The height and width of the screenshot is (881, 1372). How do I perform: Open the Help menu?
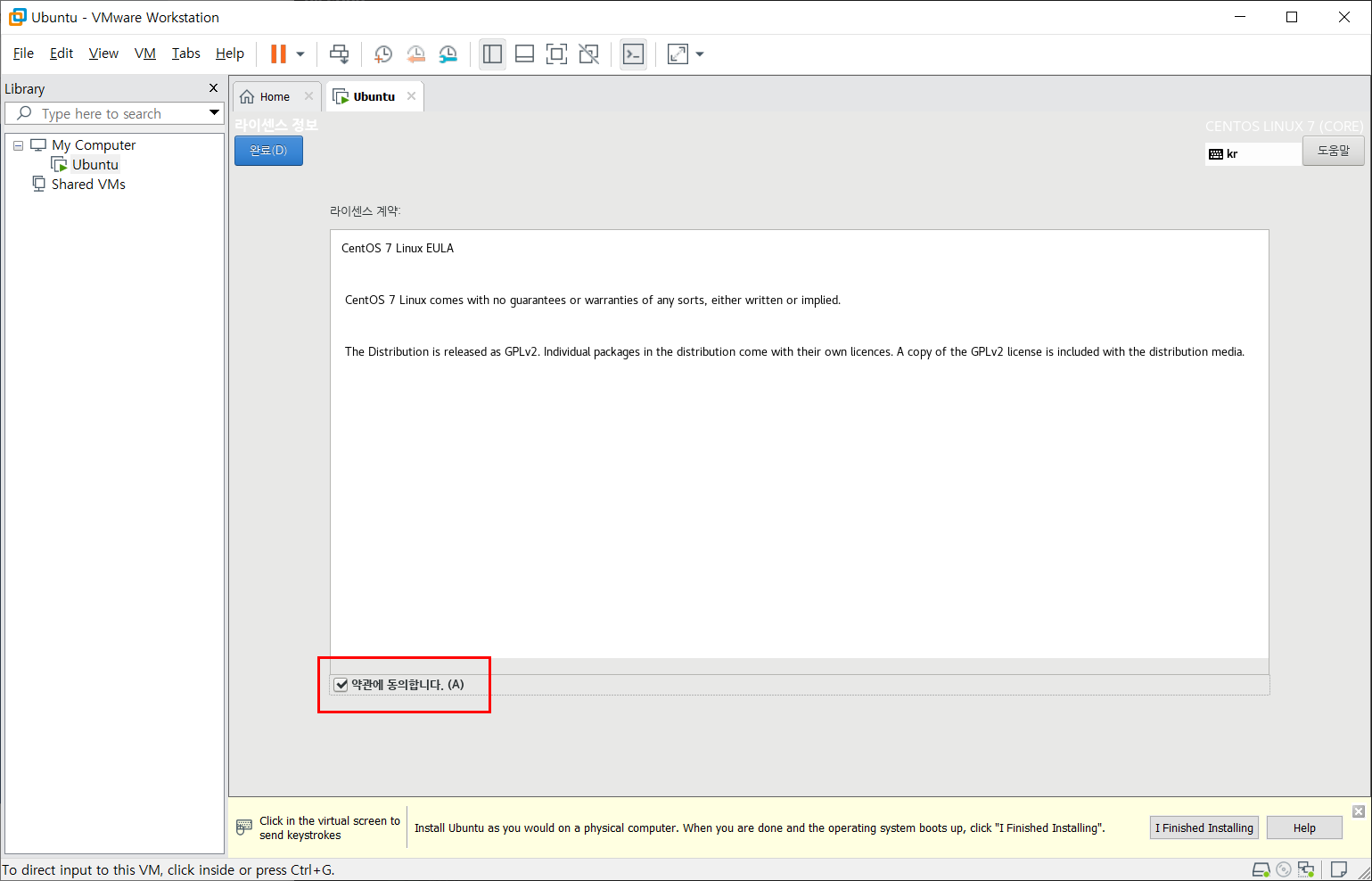(x=229, y=54)
